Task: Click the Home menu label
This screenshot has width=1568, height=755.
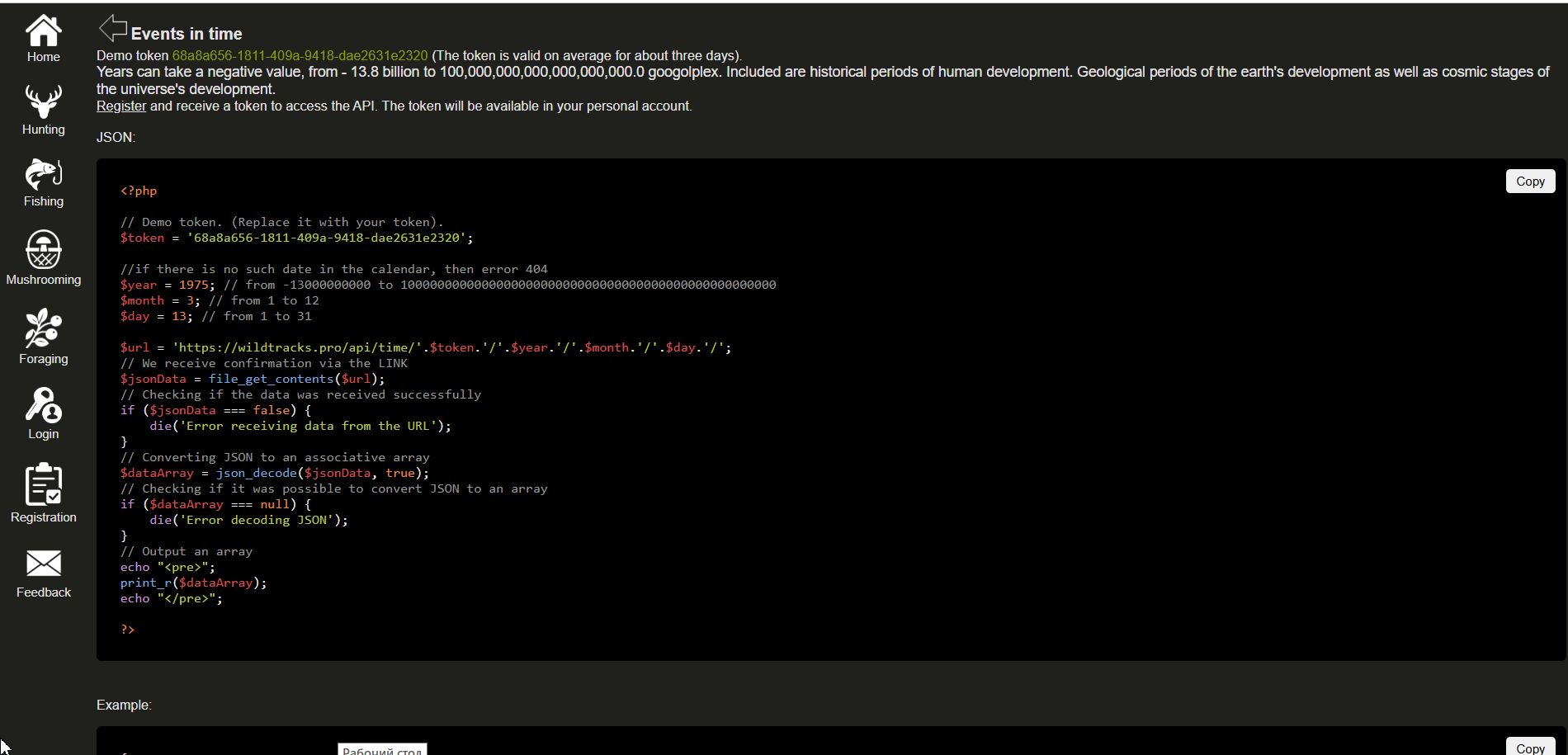Action: (x=43, y=57)
